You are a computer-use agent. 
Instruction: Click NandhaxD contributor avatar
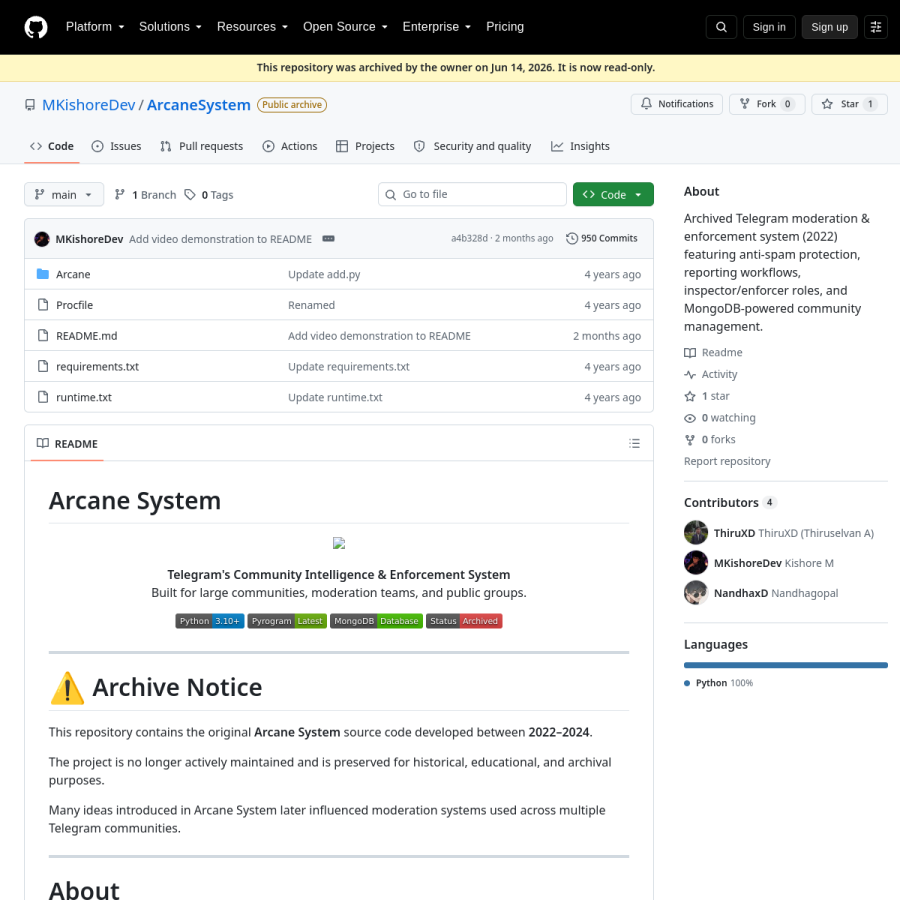coord(696,593)
